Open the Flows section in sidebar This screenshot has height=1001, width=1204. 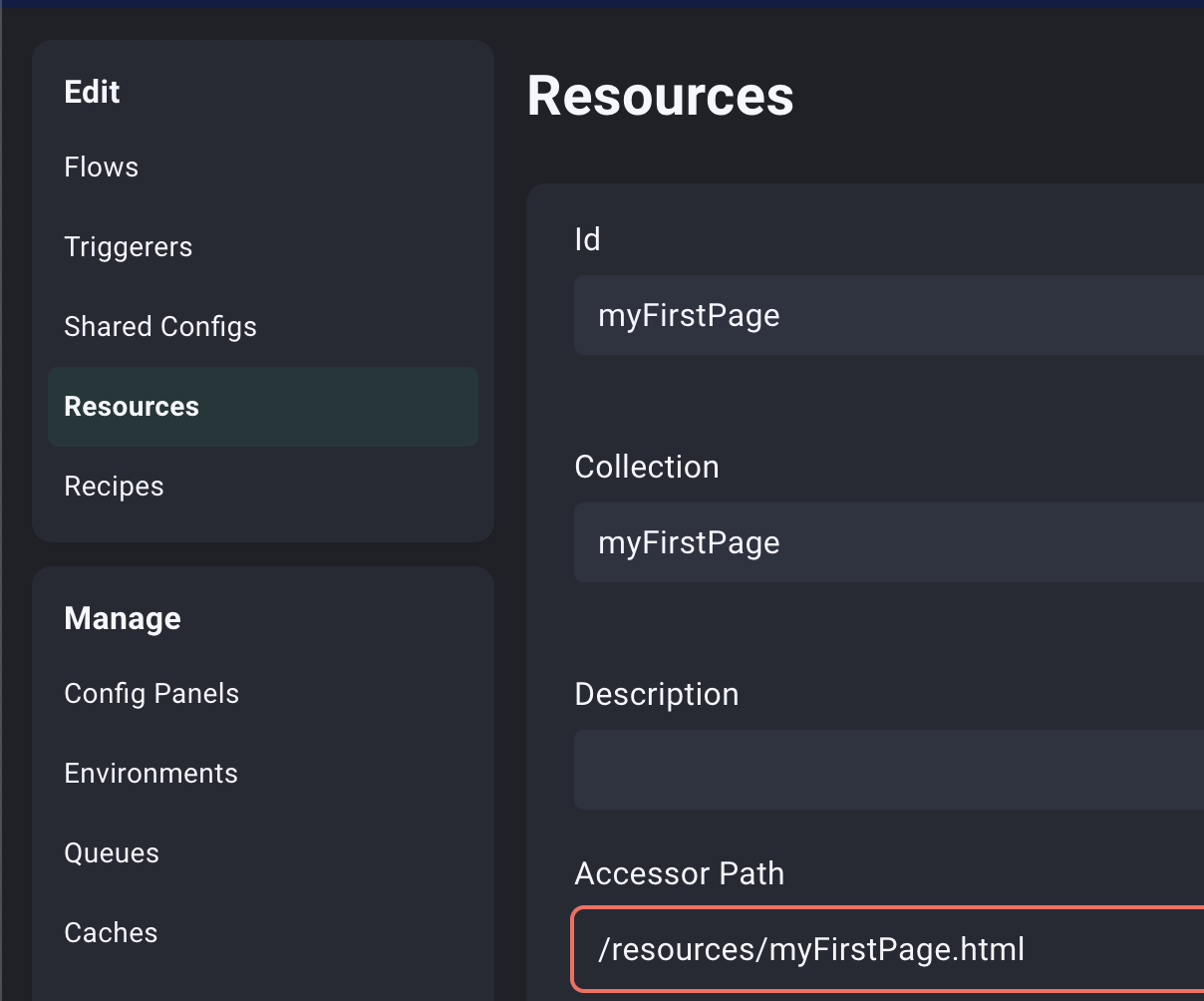102,167
